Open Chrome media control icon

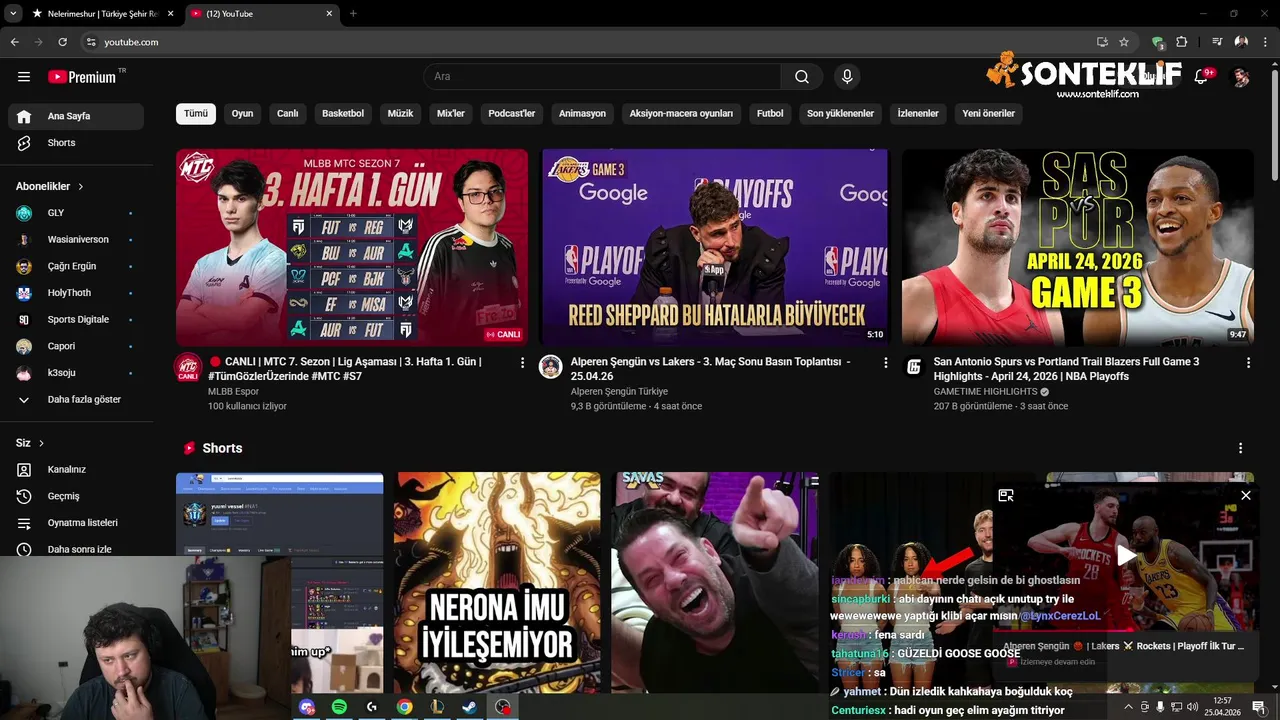1217,42
